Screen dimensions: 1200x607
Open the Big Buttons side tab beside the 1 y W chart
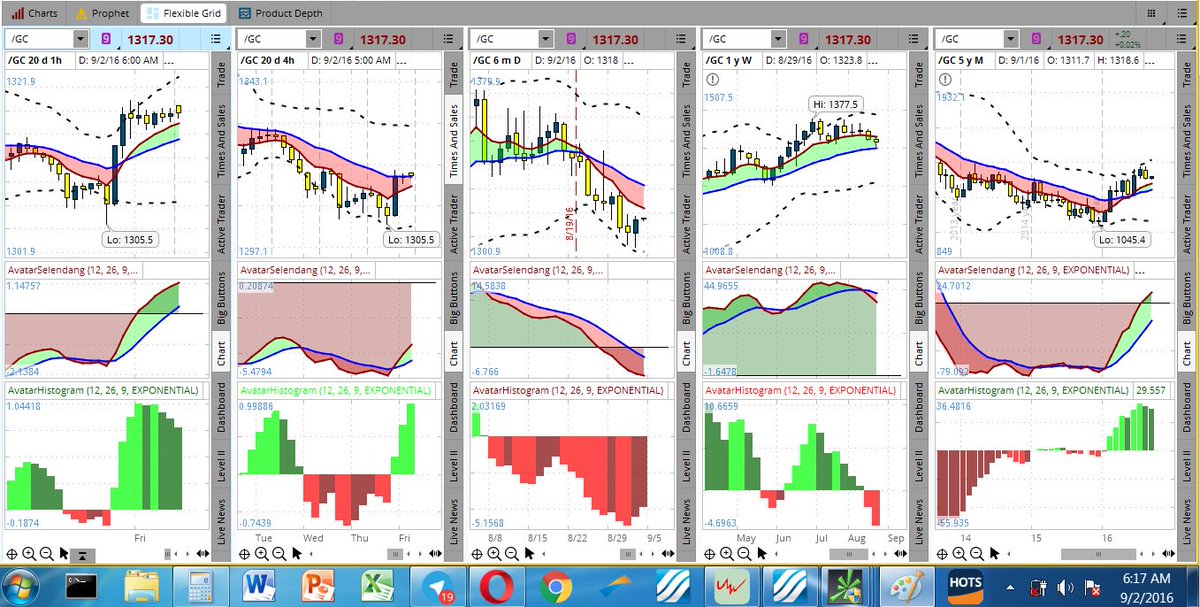click(x=920, y=300)
